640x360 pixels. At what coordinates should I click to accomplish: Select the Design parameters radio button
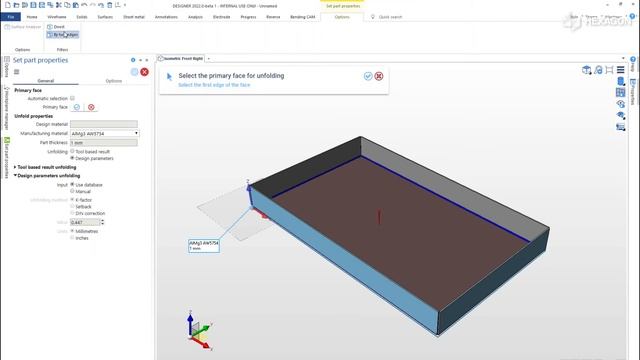pos(72,158)
